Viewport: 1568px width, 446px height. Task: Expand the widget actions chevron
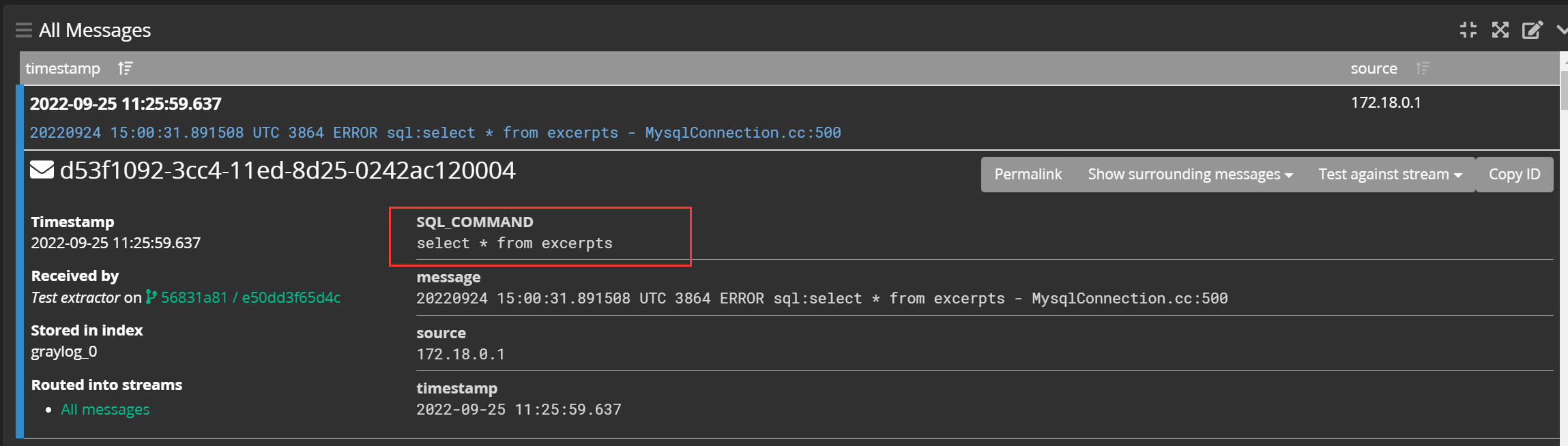1562,30
